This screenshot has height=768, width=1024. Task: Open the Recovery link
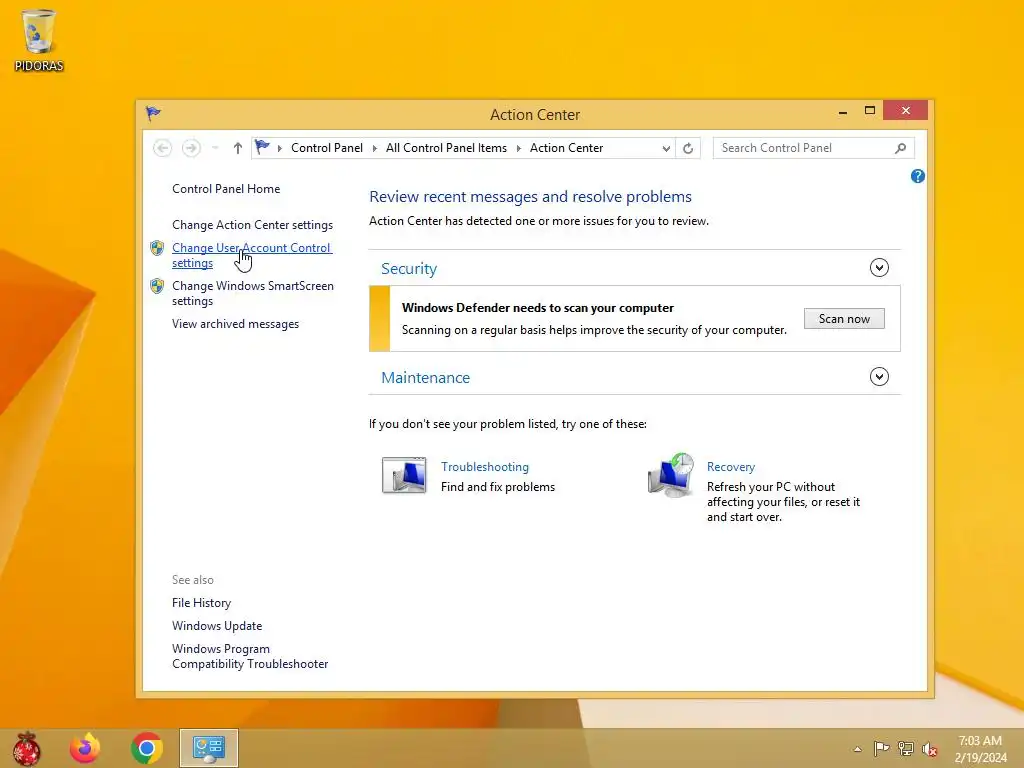tap(731, 467)
